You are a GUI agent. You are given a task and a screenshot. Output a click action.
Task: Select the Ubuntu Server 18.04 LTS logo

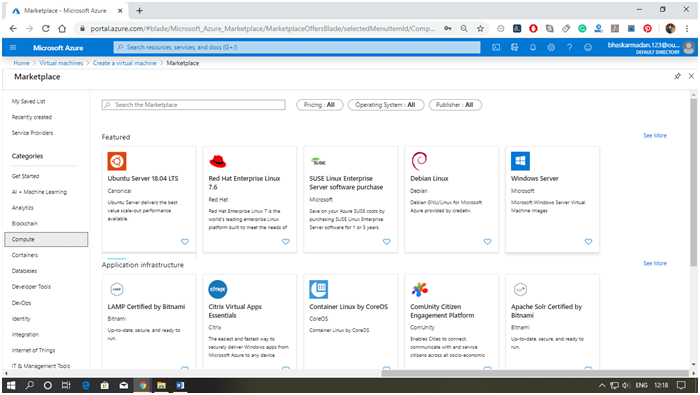pyautogui.click(x=117, y=161)
